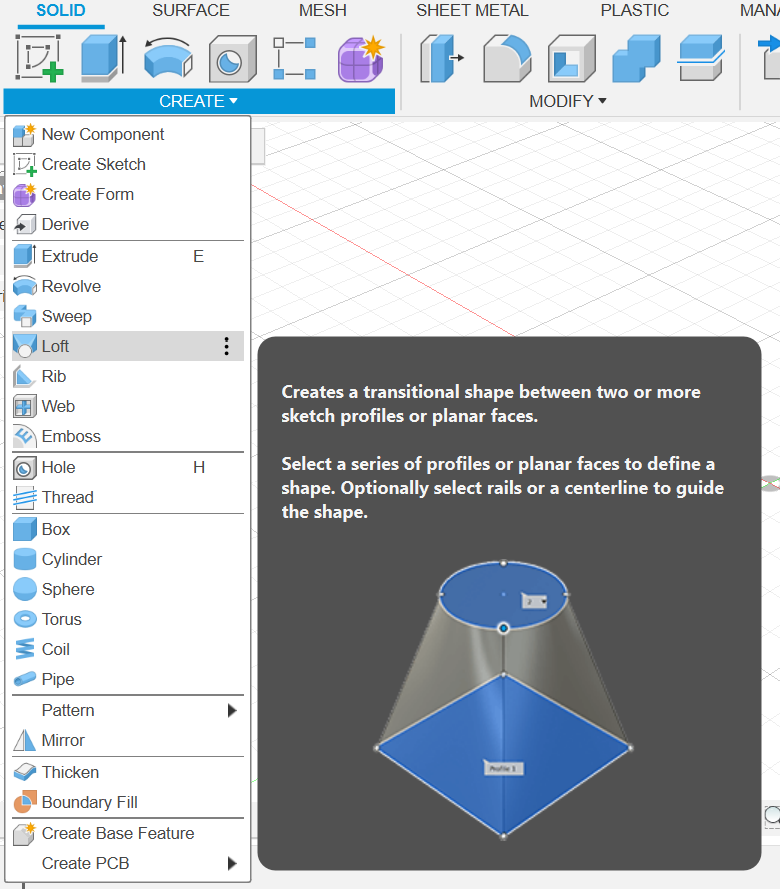780x889 pixels.
Task: Expand the MODIFY dropdown menu
Action: tap(568, 101)
